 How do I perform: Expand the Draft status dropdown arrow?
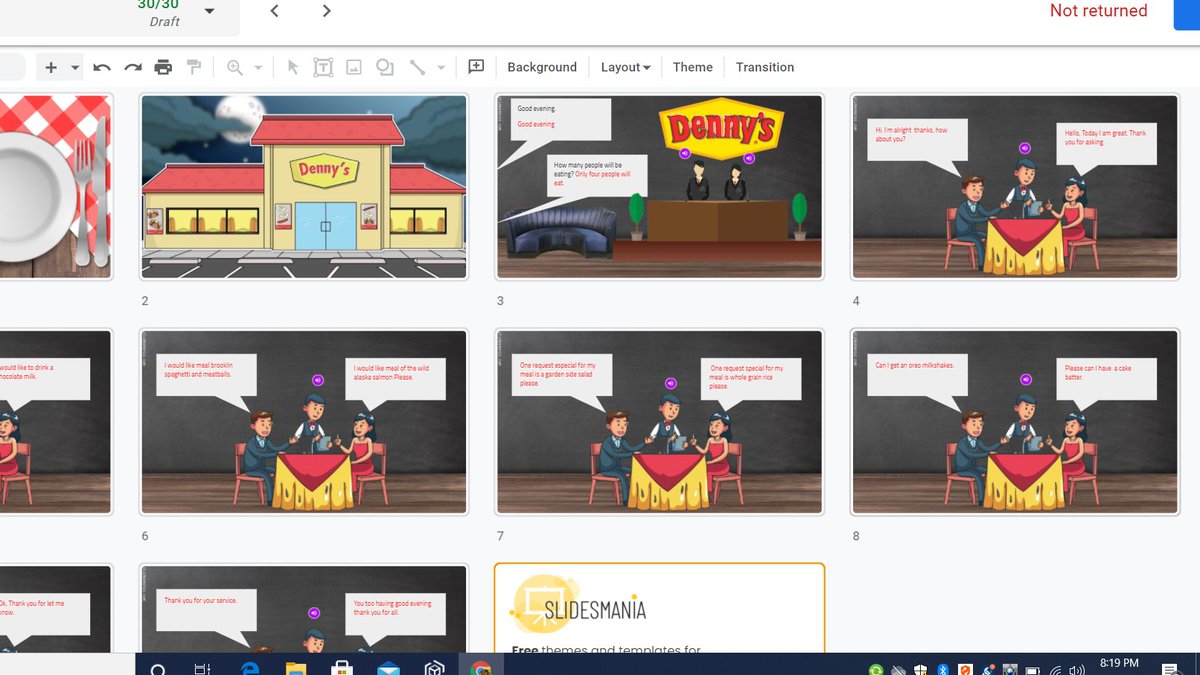(x=209, y=12)
